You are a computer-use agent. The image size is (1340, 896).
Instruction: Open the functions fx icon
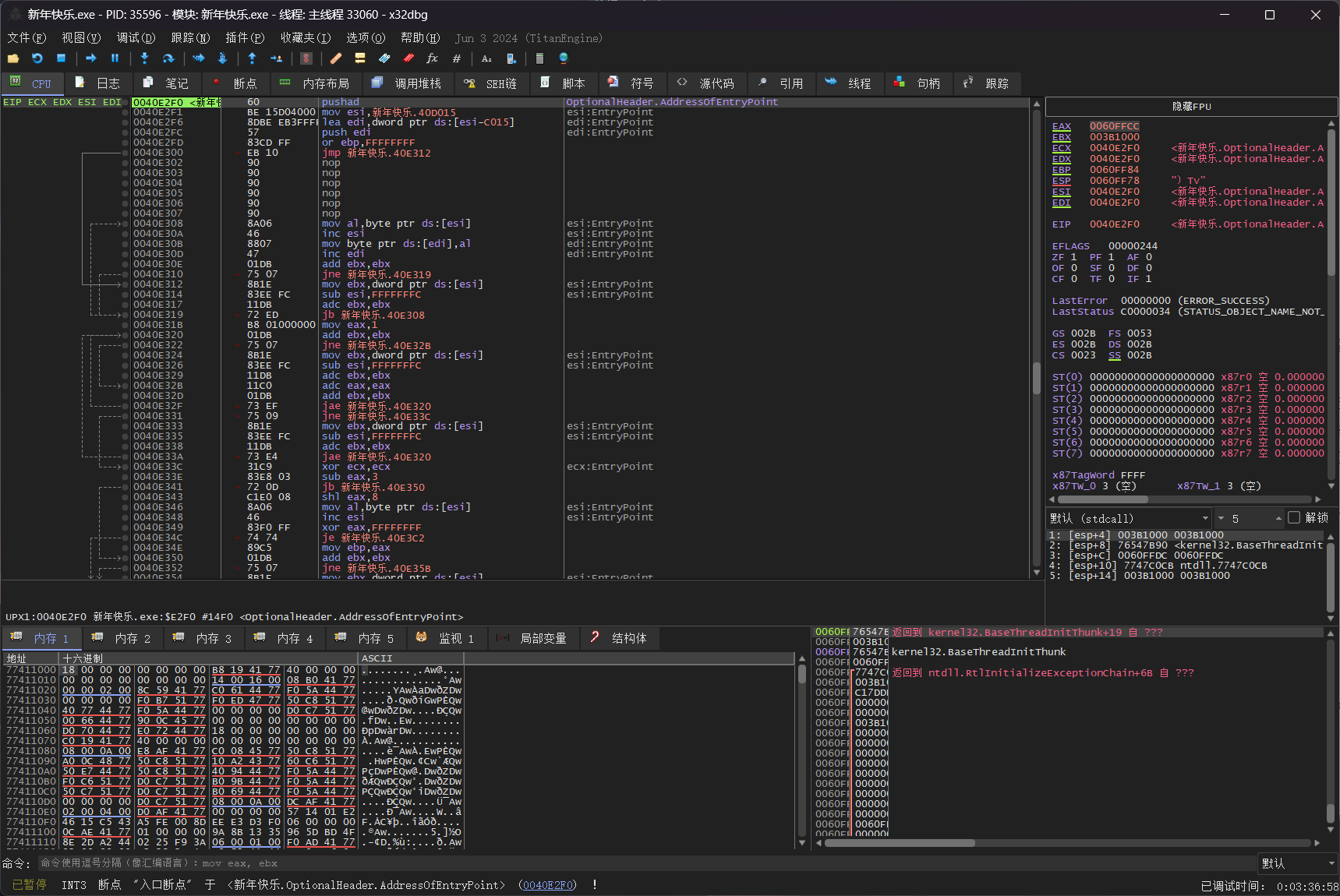click(433, 58)
